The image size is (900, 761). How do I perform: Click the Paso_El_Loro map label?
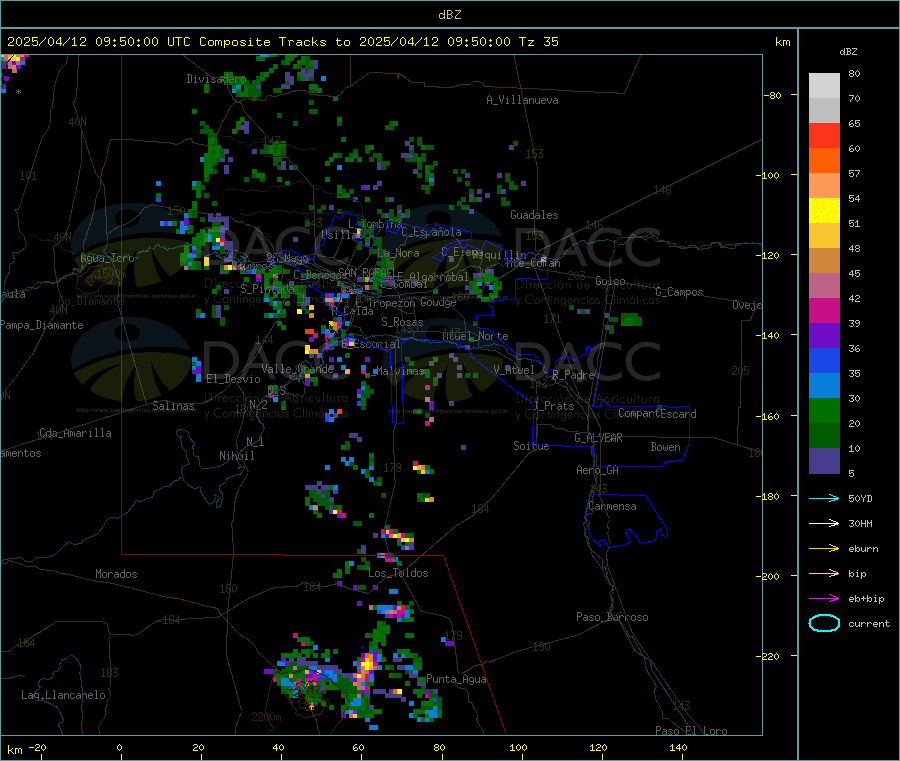[x=691, y=731]
